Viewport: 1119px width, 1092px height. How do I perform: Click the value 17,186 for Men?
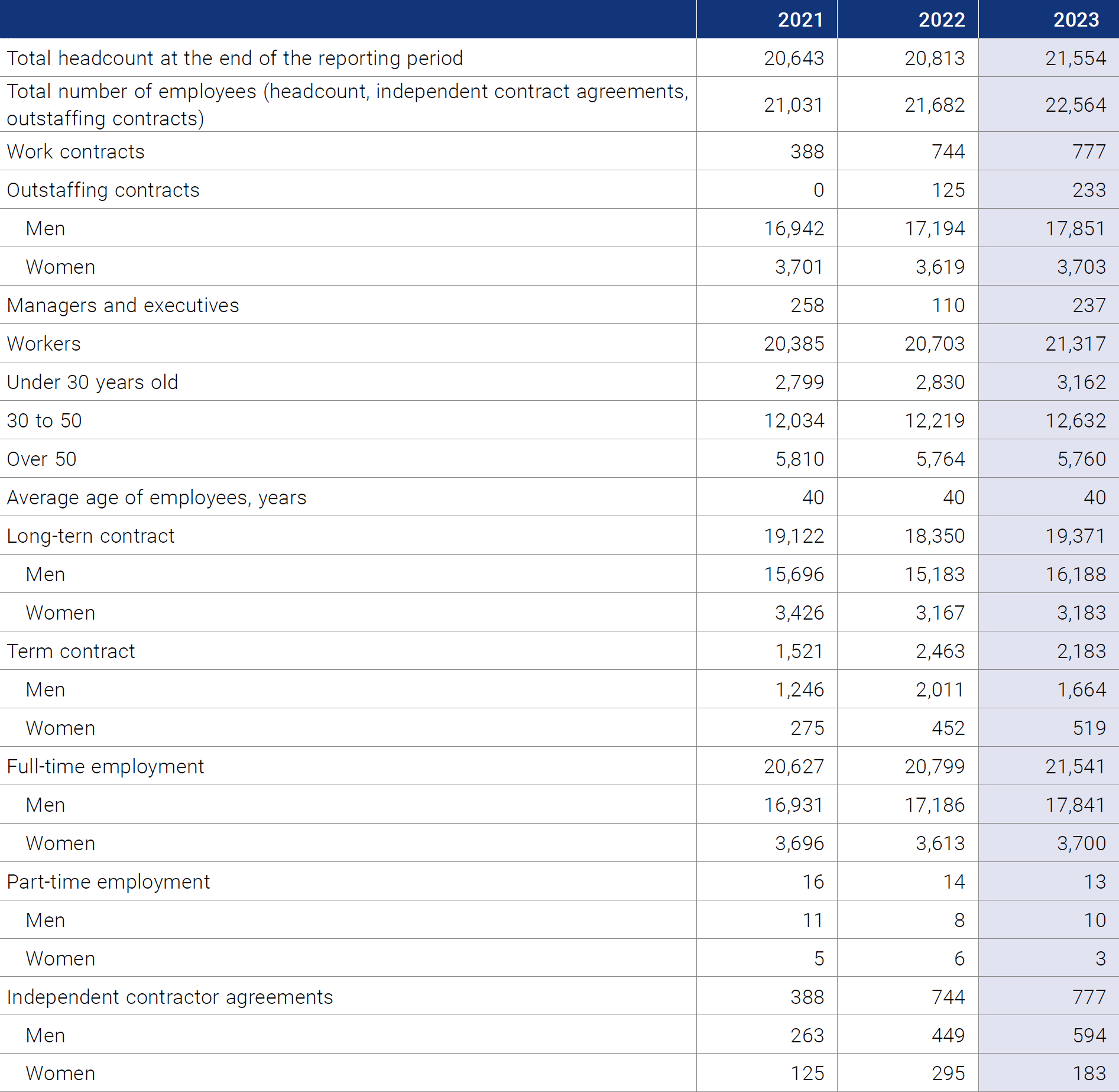coord(935,805)
